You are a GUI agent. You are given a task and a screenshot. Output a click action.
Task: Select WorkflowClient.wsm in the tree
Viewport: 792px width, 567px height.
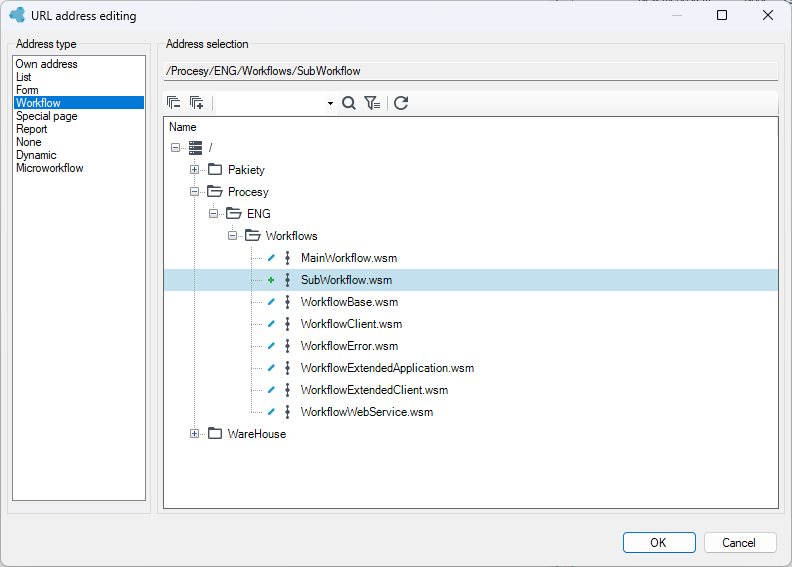click(352, 324)
